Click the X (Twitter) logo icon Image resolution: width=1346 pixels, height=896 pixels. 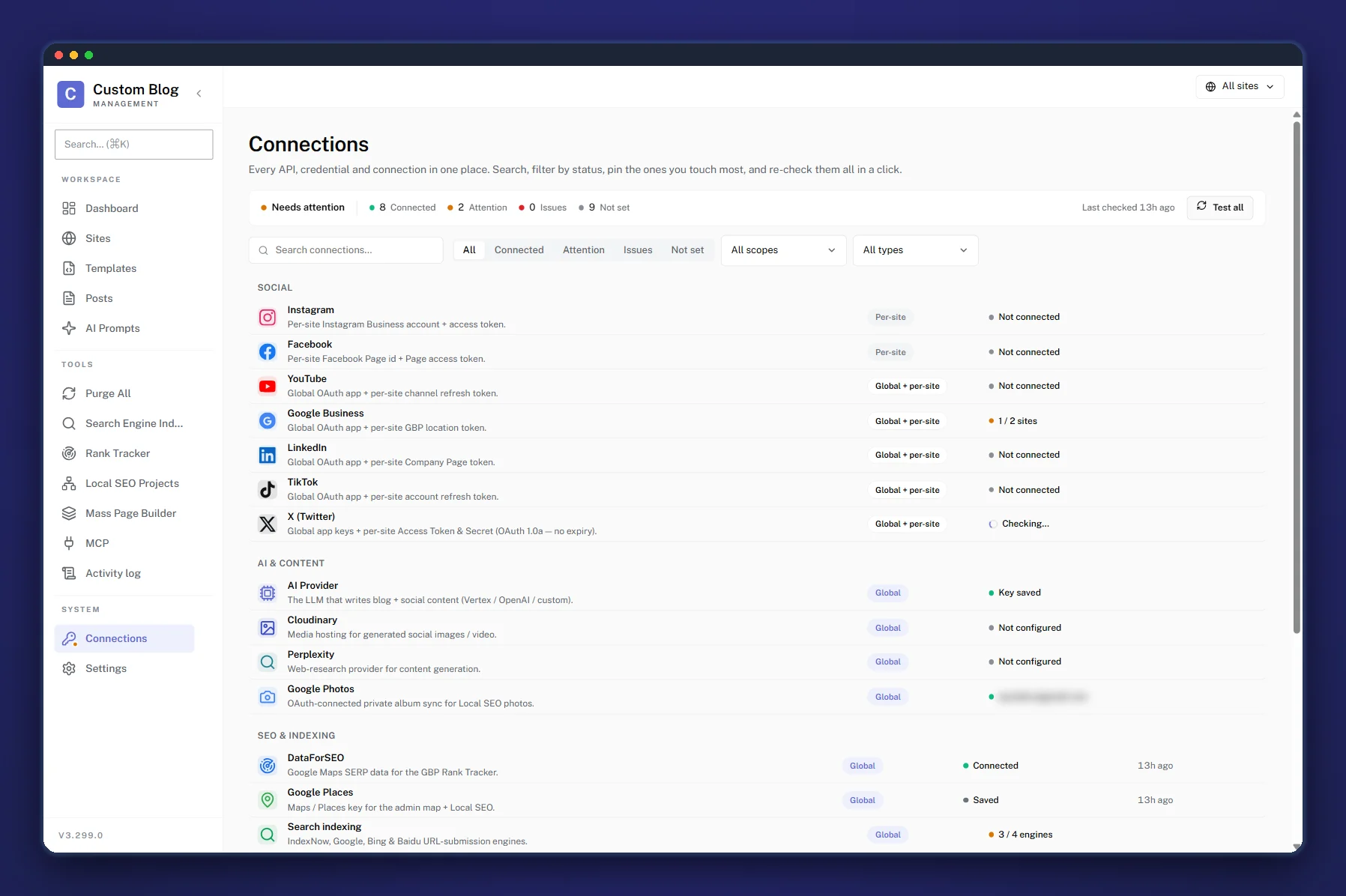click(x=268, y=524)
